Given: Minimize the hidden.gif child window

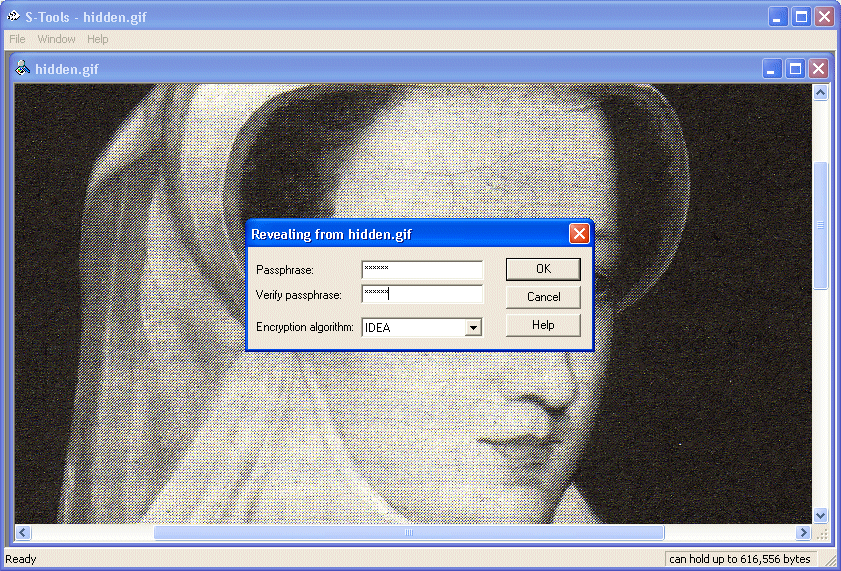Looking at the screenshot, I should [771, 69].
